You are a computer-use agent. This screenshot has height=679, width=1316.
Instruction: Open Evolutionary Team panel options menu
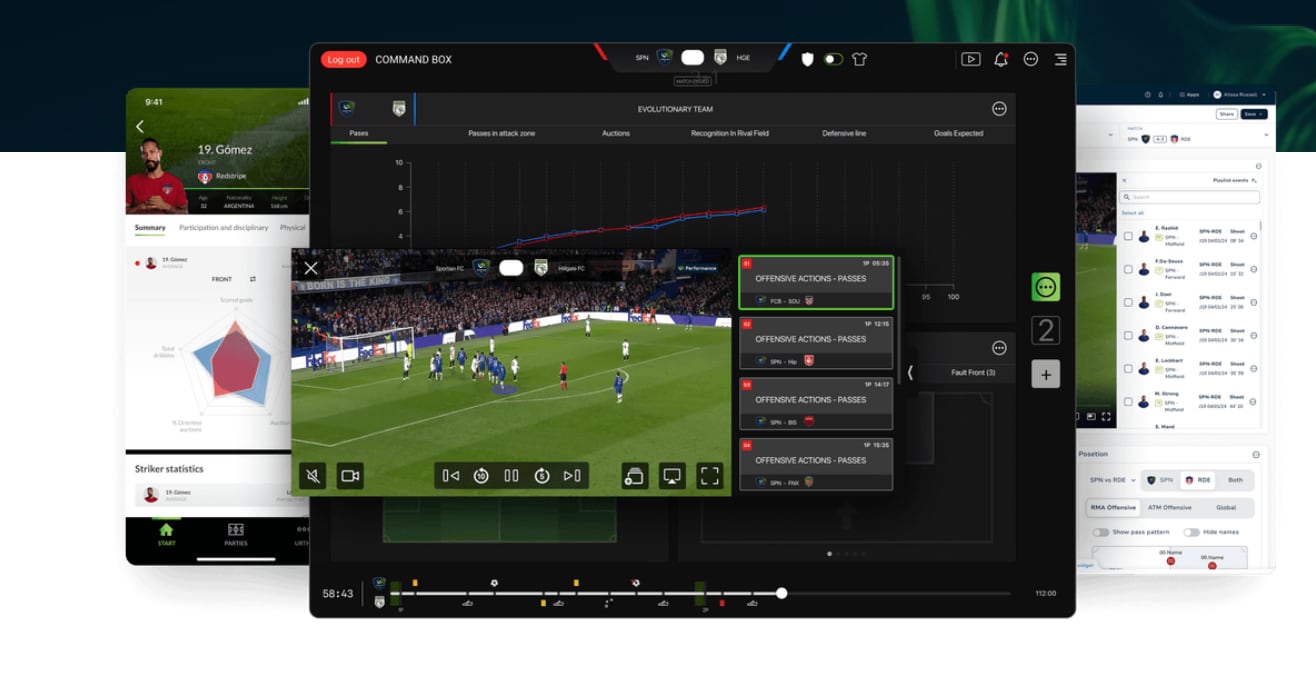tap(999, 109)
